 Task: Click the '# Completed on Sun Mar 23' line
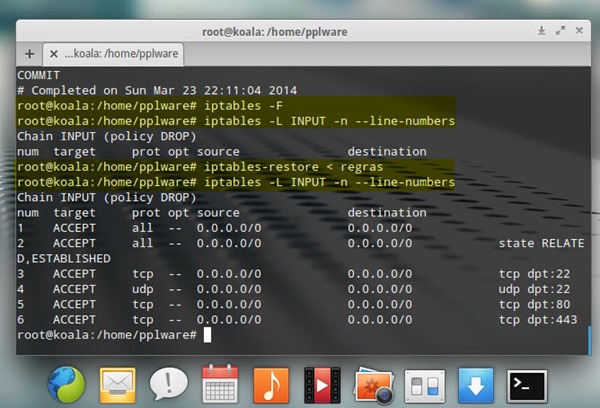coord(157,90)
